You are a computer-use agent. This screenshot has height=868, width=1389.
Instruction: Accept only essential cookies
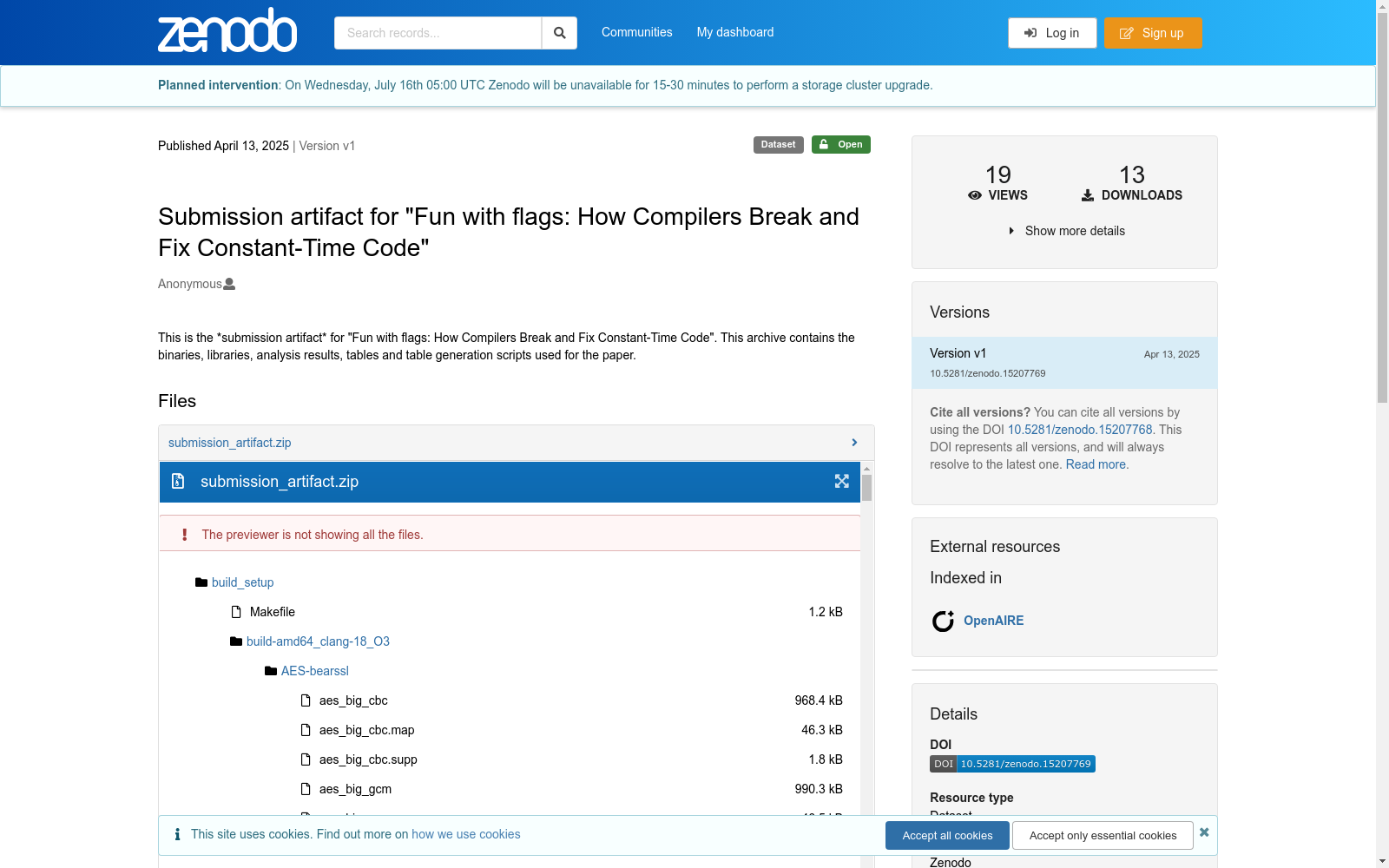click(x=1103, y=835)
